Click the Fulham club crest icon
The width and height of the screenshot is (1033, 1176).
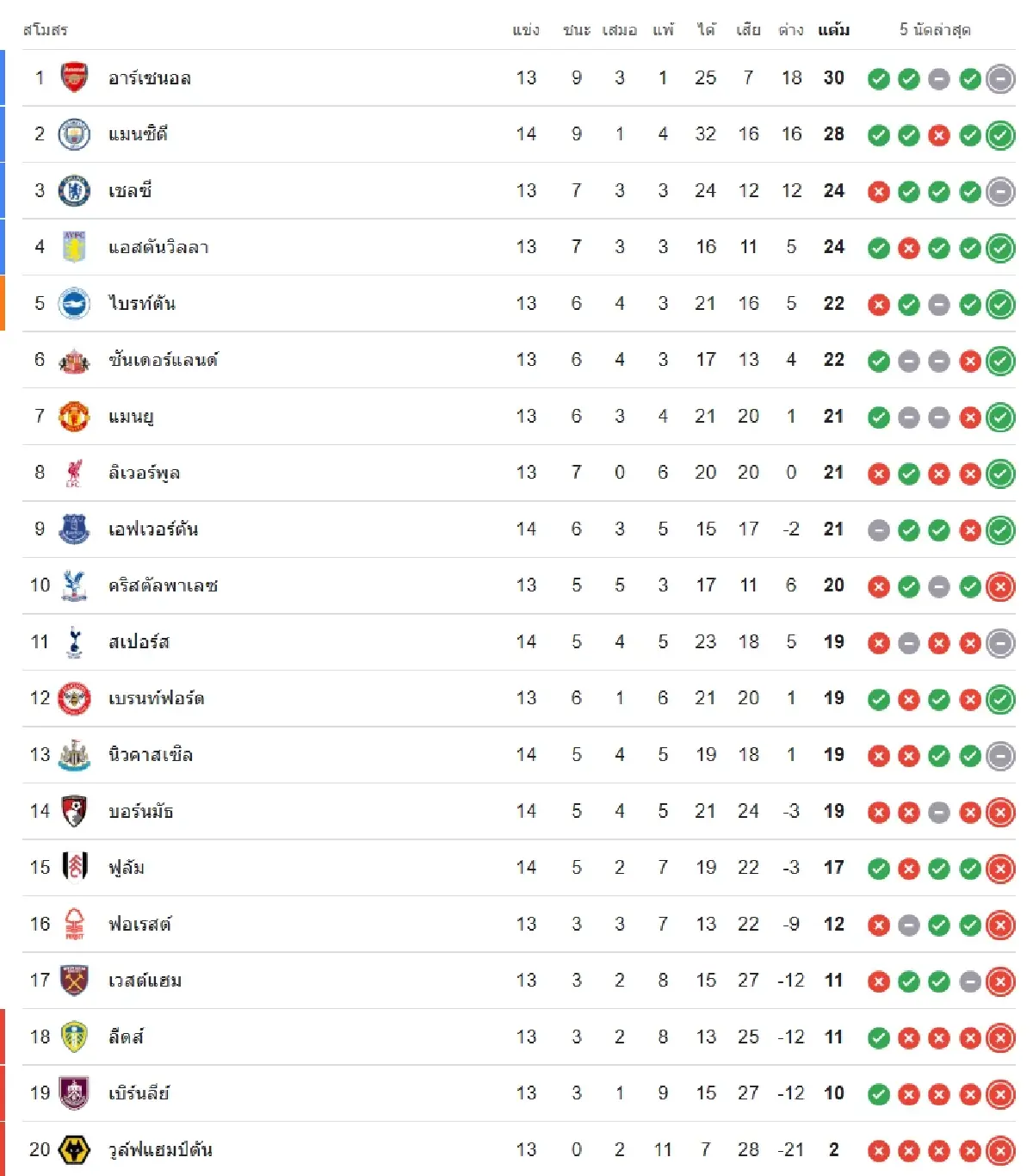click(x=74, y=868)
